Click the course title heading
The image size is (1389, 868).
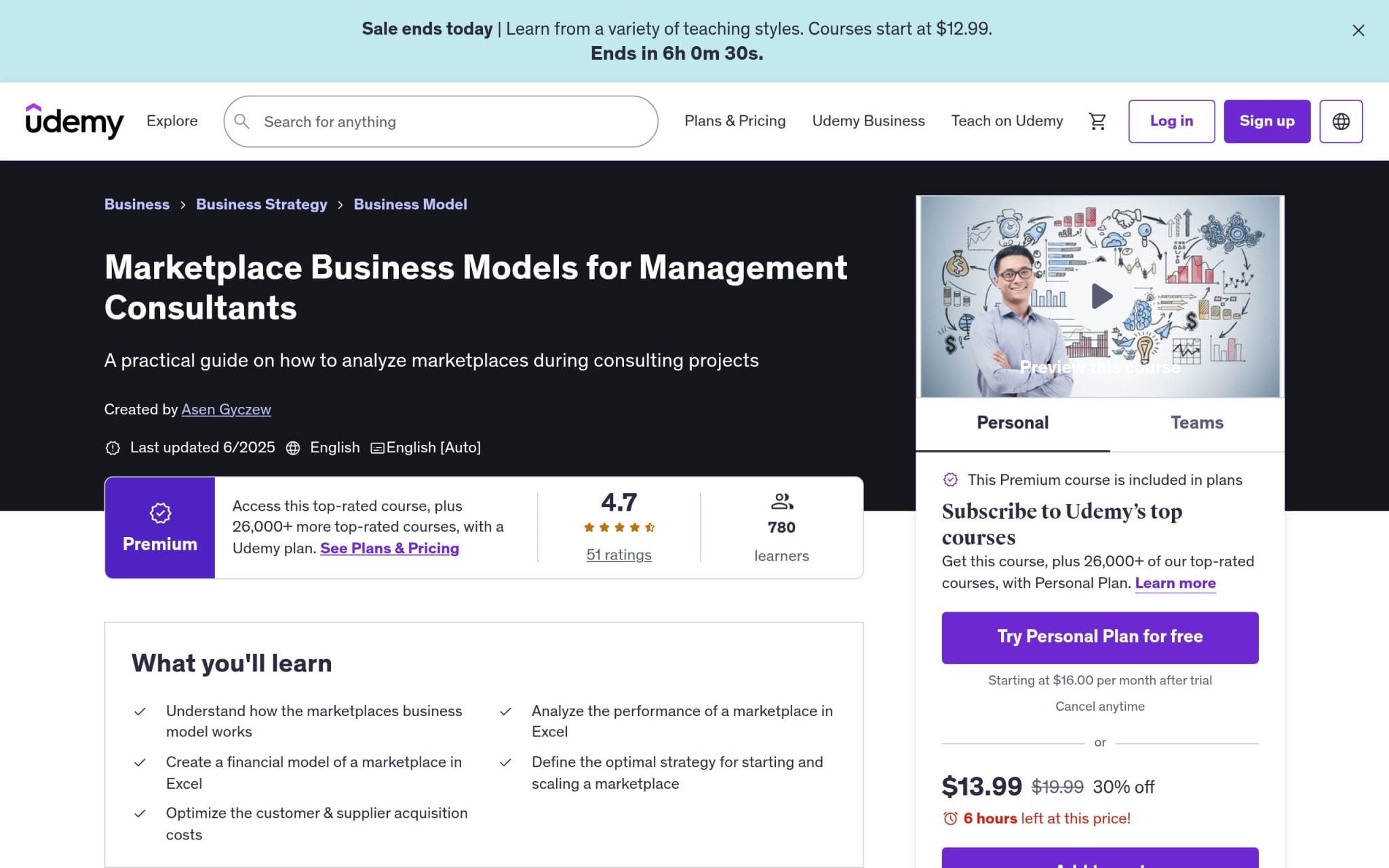pyautogui.click(x=475, y=288)
